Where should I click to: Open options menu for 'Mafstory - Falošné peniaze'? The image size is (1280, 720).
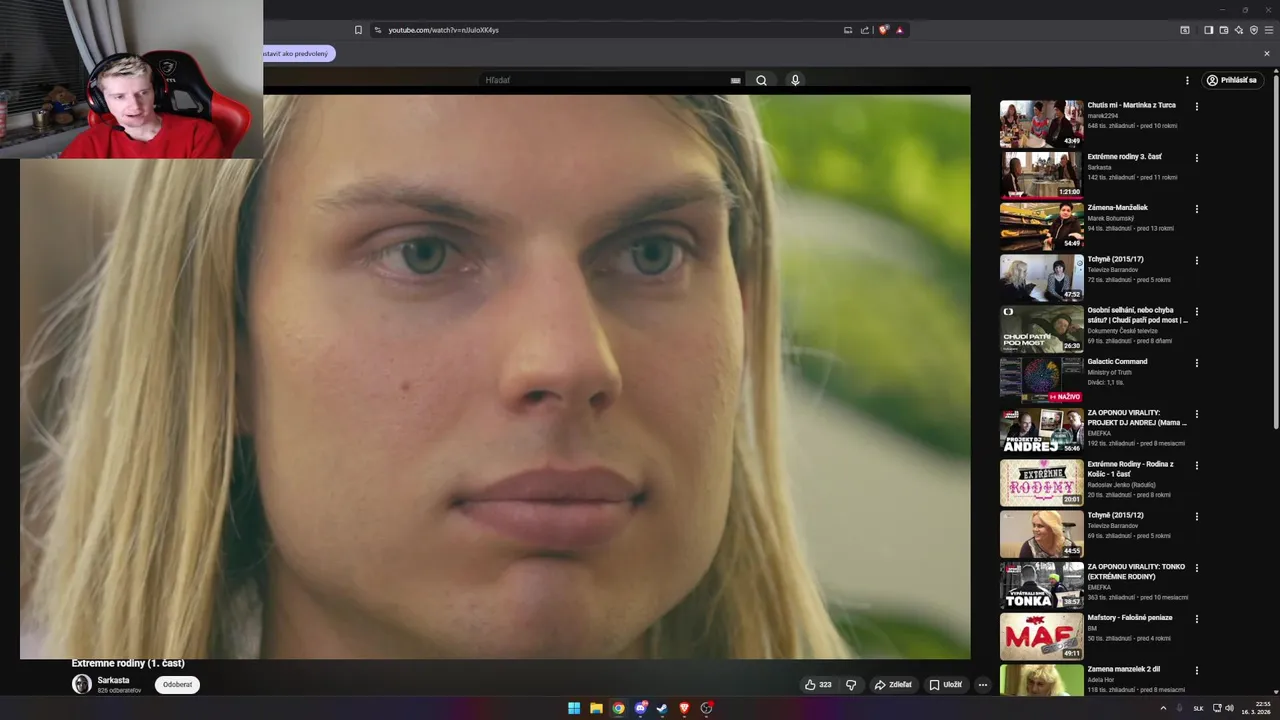[1197, 619]
